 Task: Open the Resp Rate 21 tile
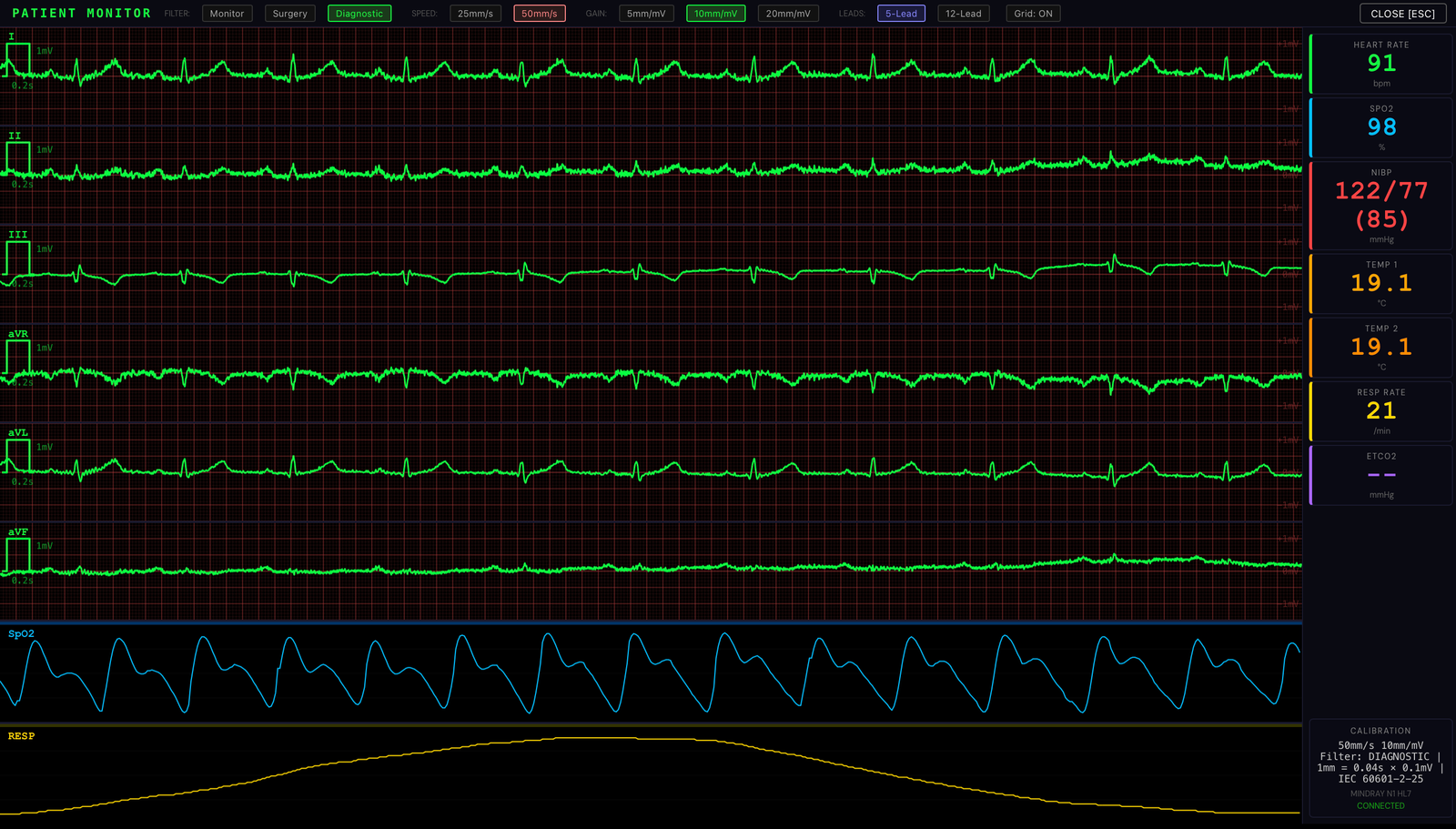[x=1381, y=411]
